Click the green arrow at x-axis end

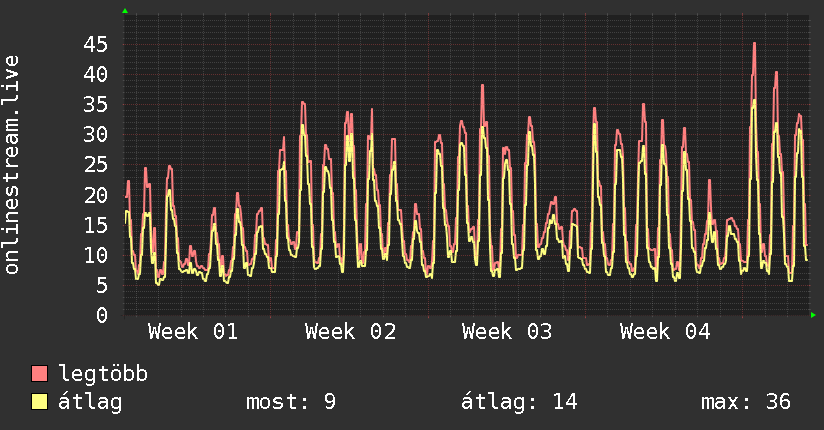[x=814, y=315]
